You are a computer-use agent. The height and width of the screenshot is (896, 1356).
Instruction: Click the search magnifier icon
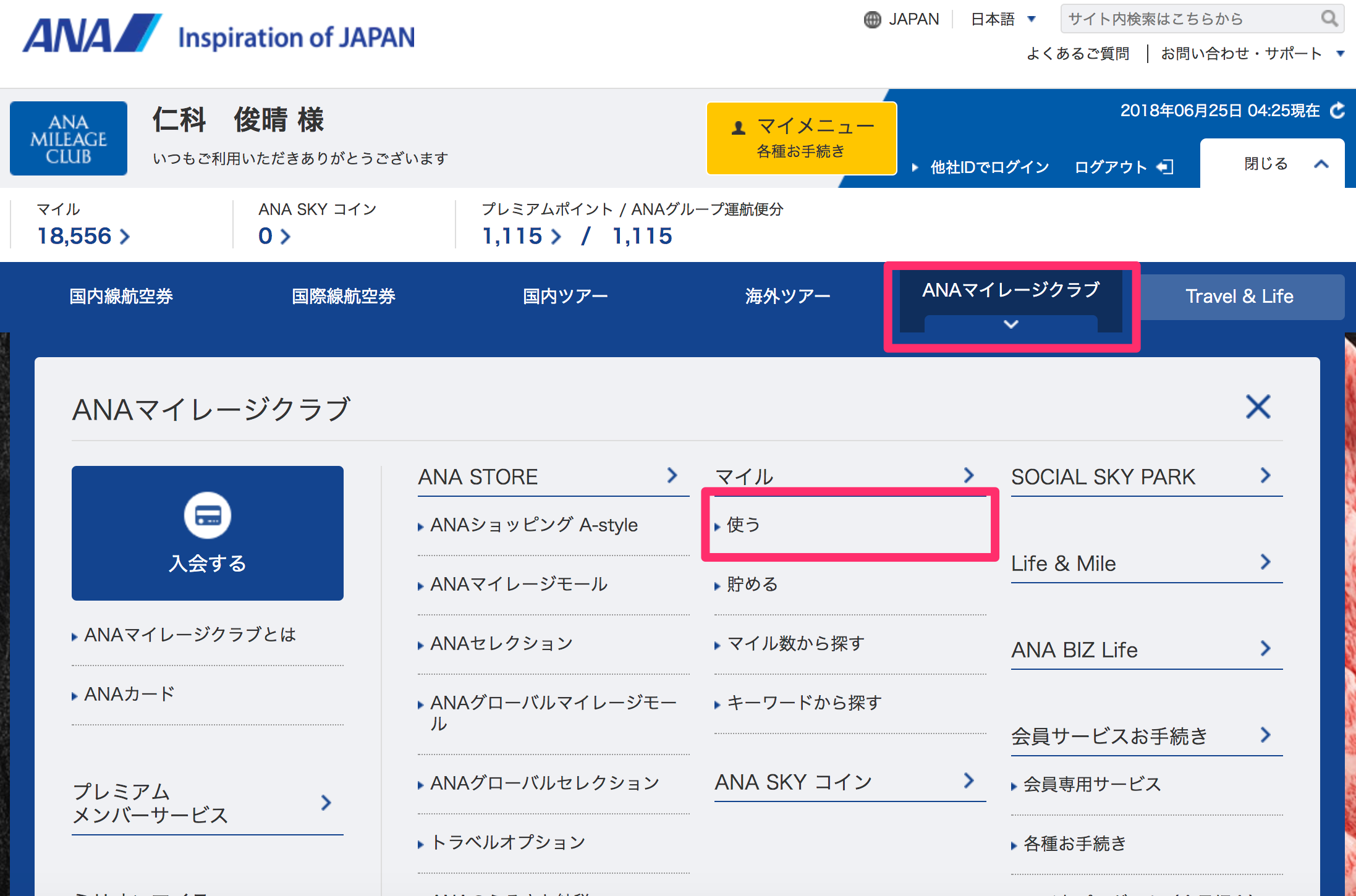point(1329,19)
